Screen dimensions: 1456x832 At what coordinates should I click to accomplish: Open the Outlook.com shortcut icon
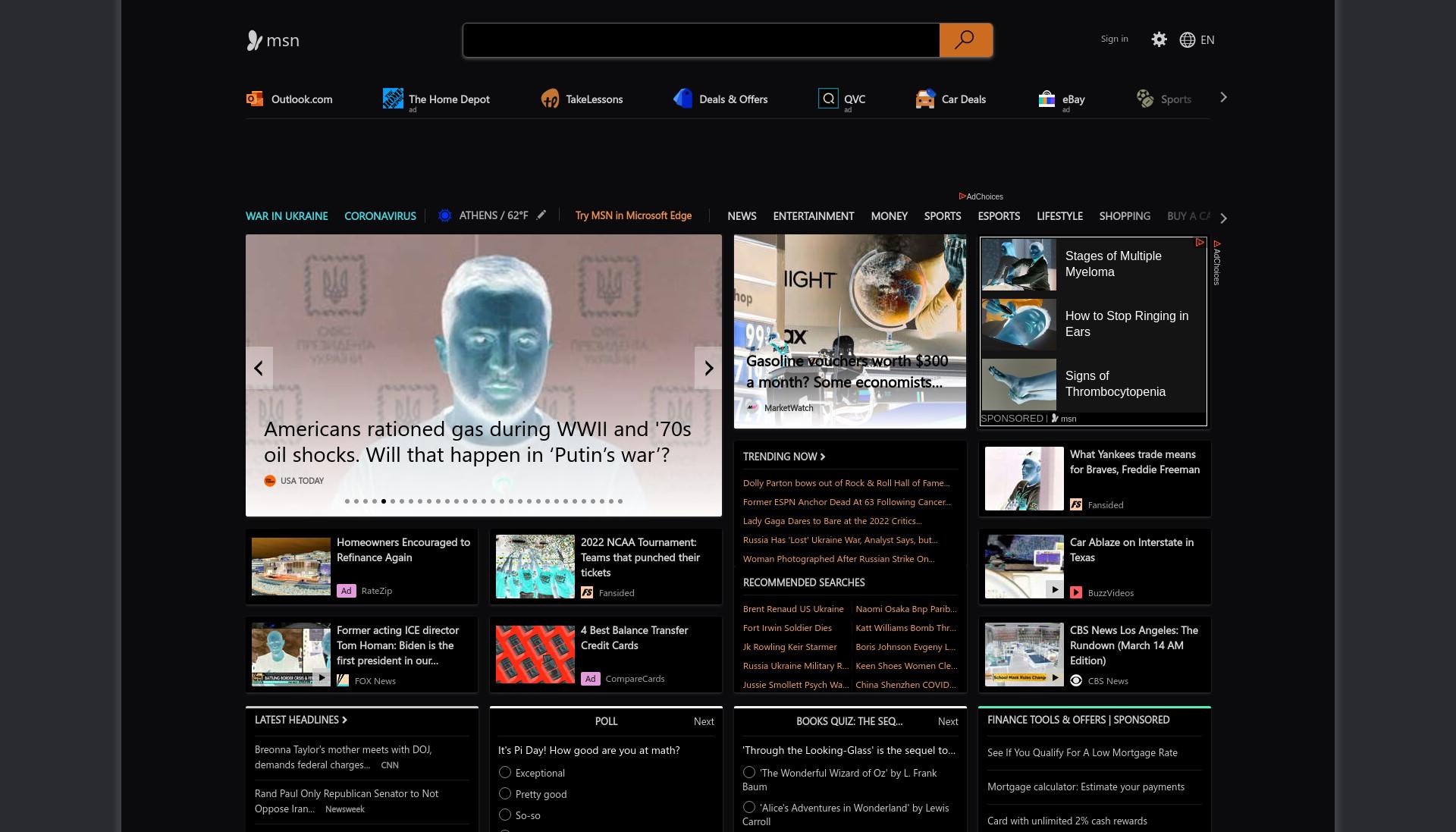click(254, 99)
